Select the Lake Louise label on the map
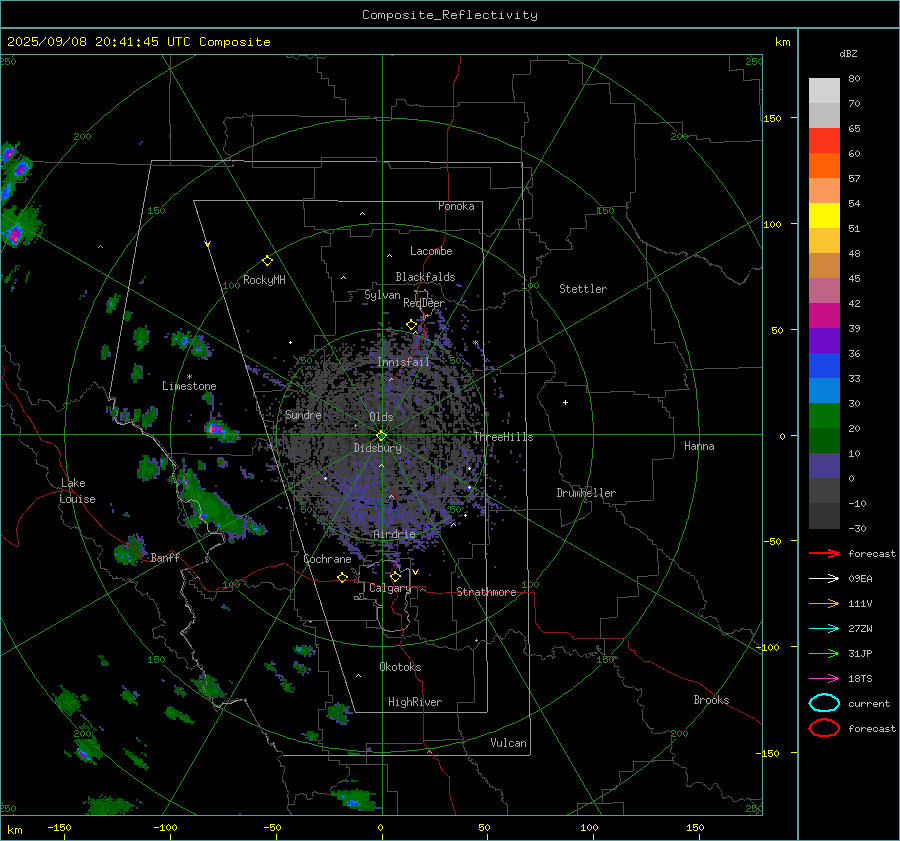Screen dimensions: 900x841 [x=77, y=491]
